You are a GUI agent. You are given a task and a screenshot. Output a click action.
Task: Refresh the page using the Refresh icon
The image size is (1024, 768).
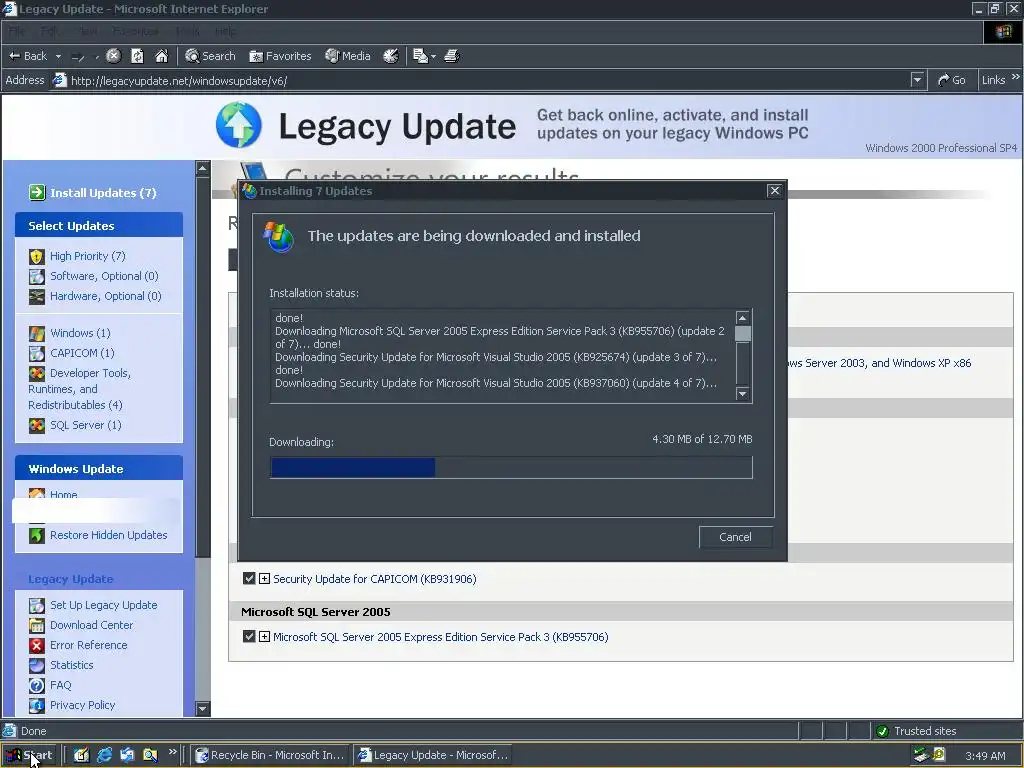pos(137,56)
